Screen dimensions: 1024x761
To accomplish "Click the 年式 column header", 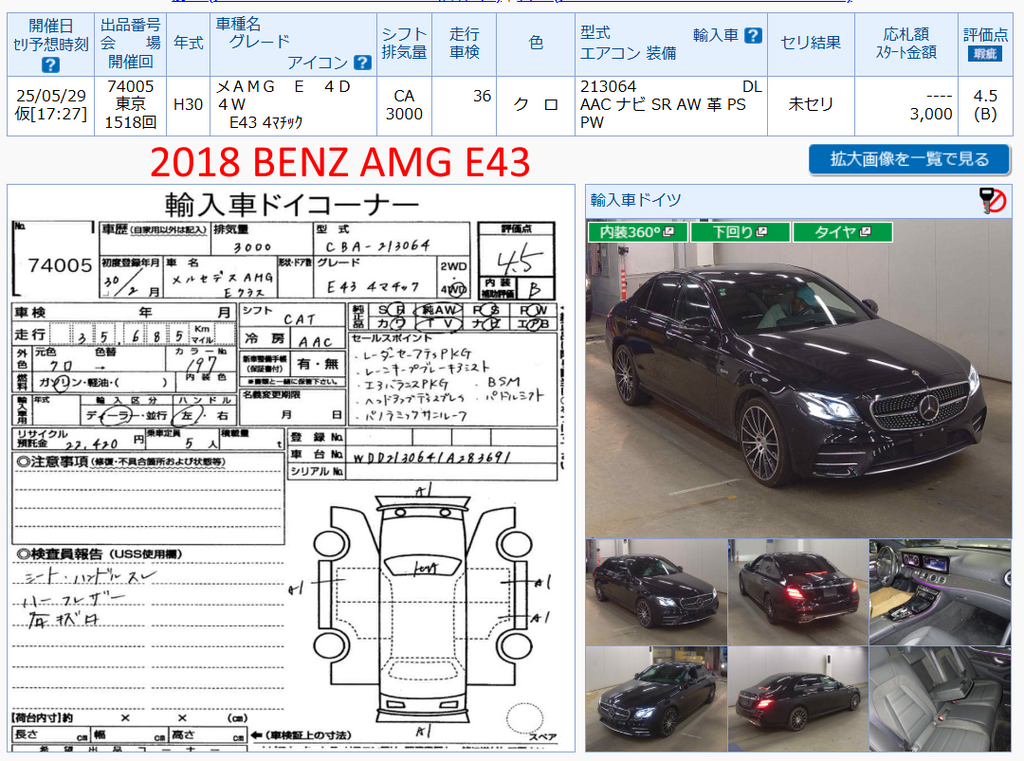I will click(188, 43).
